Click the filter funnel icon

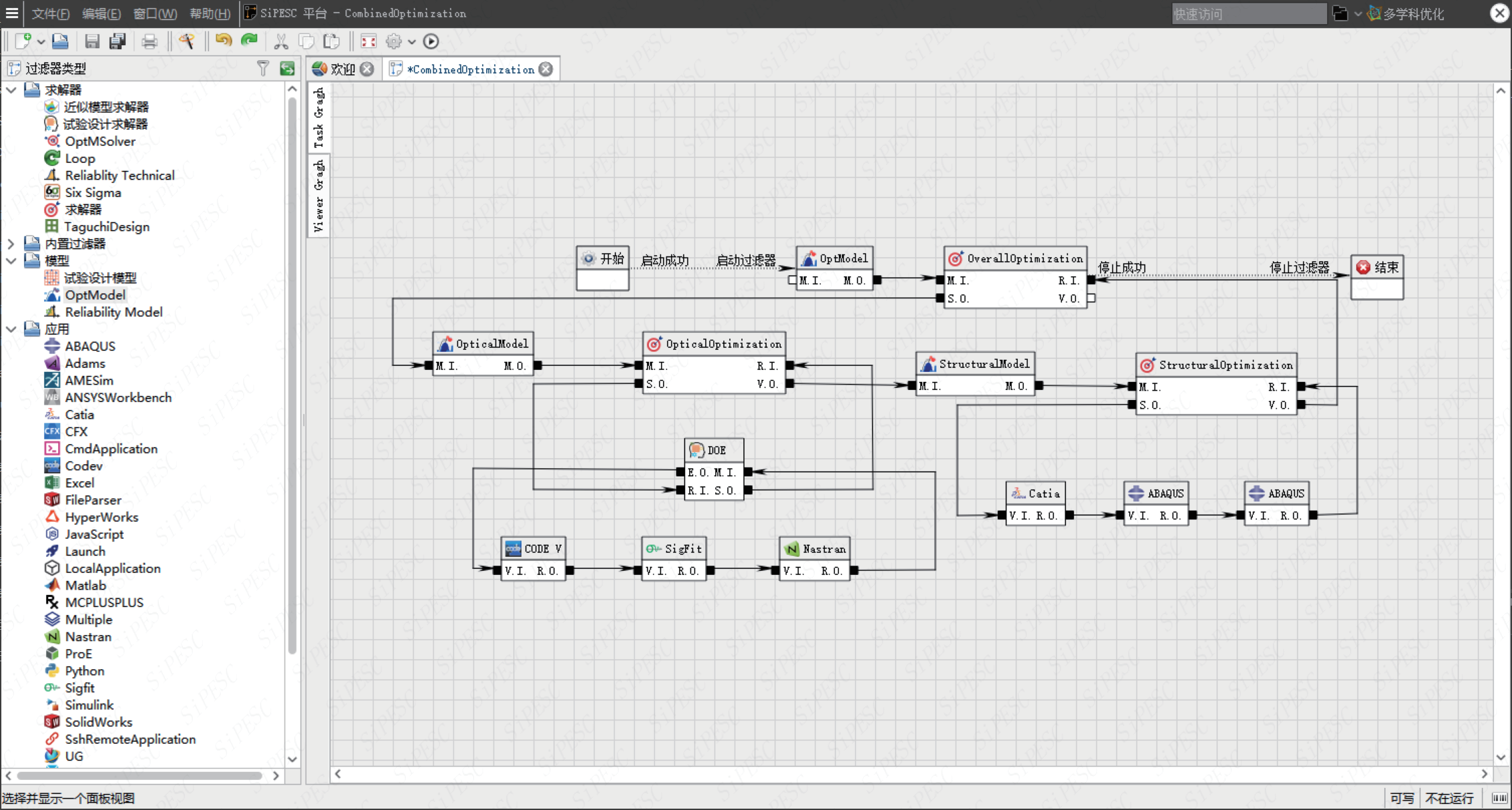point(263,68)
